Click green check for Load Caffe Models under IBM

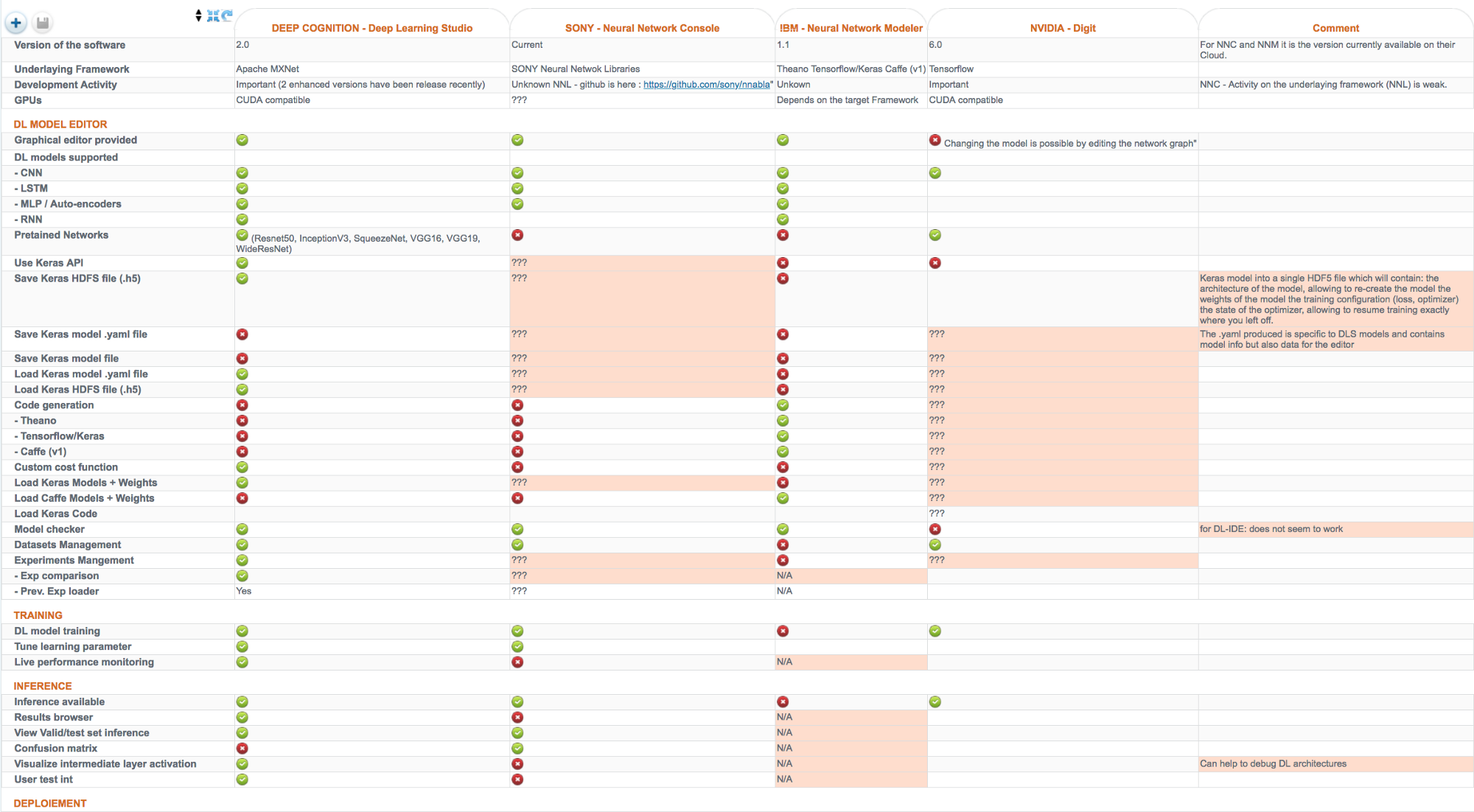click(x=783, y=498)
